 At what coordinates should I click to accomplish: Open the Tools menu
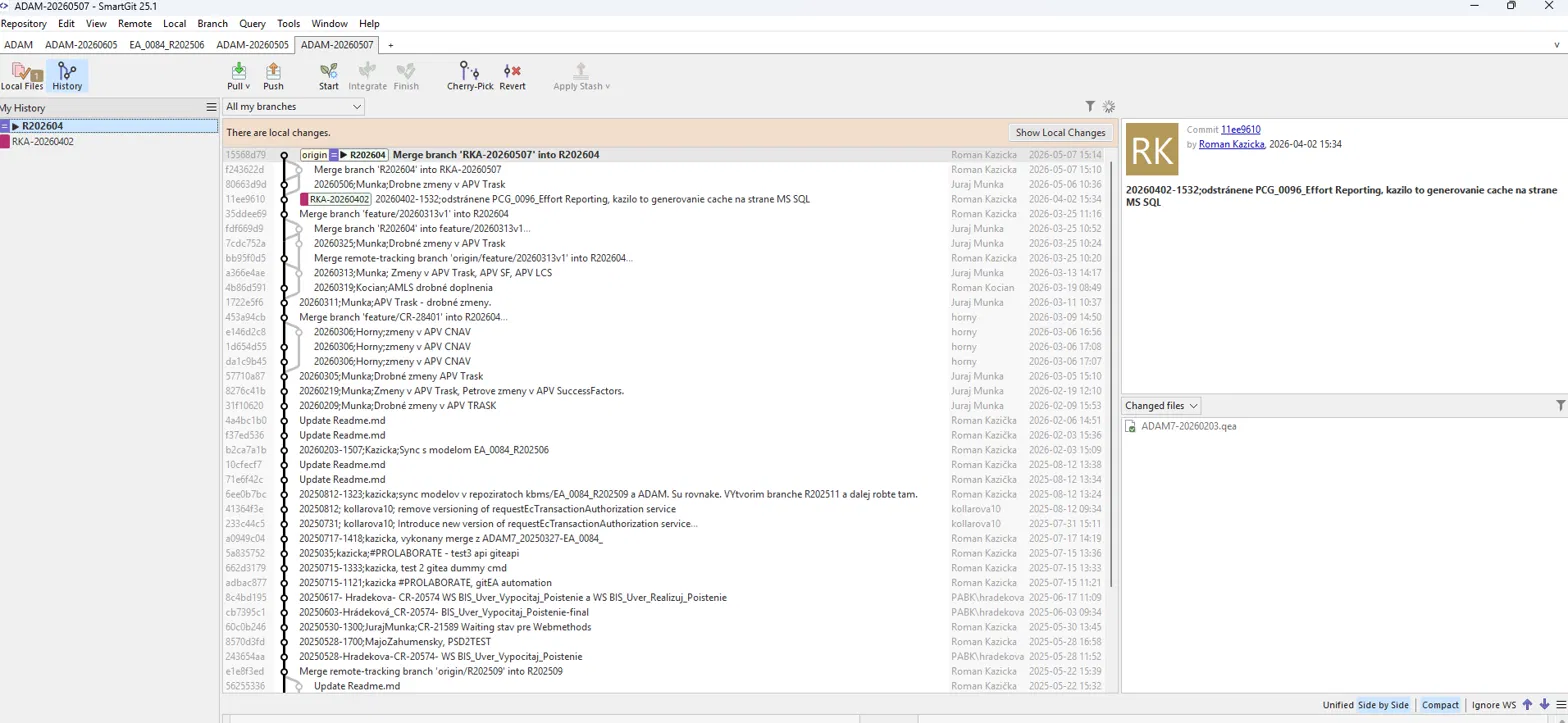[289, 23]
